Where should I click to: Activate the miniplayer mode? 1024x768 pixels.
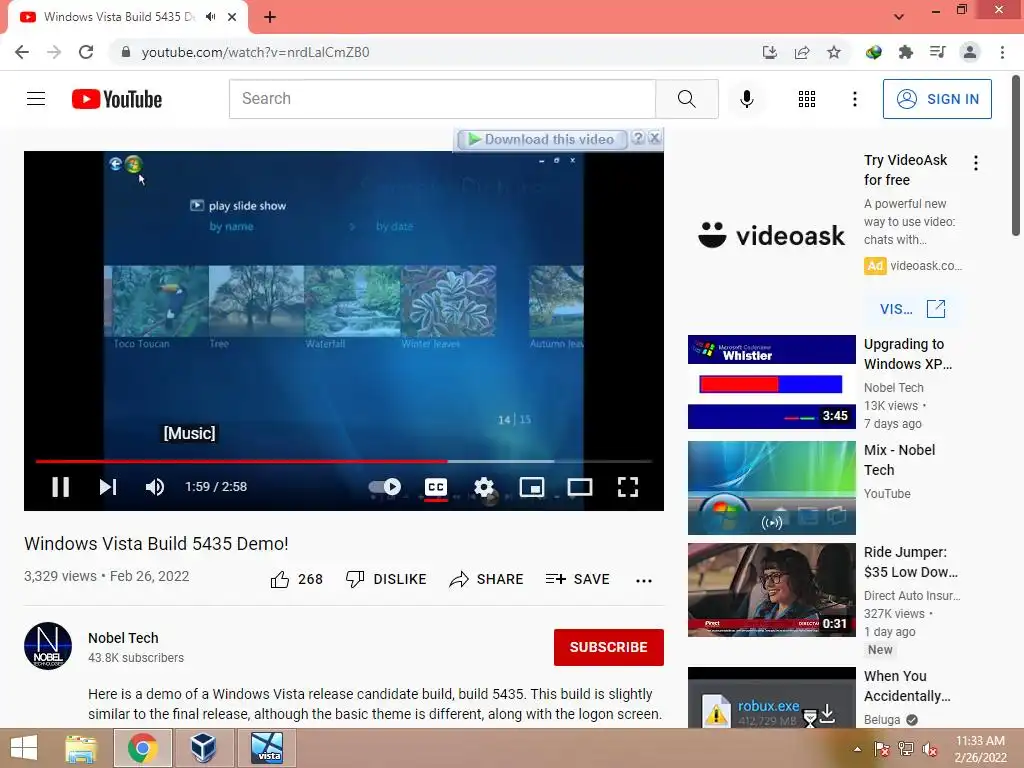tap(532, 487)
